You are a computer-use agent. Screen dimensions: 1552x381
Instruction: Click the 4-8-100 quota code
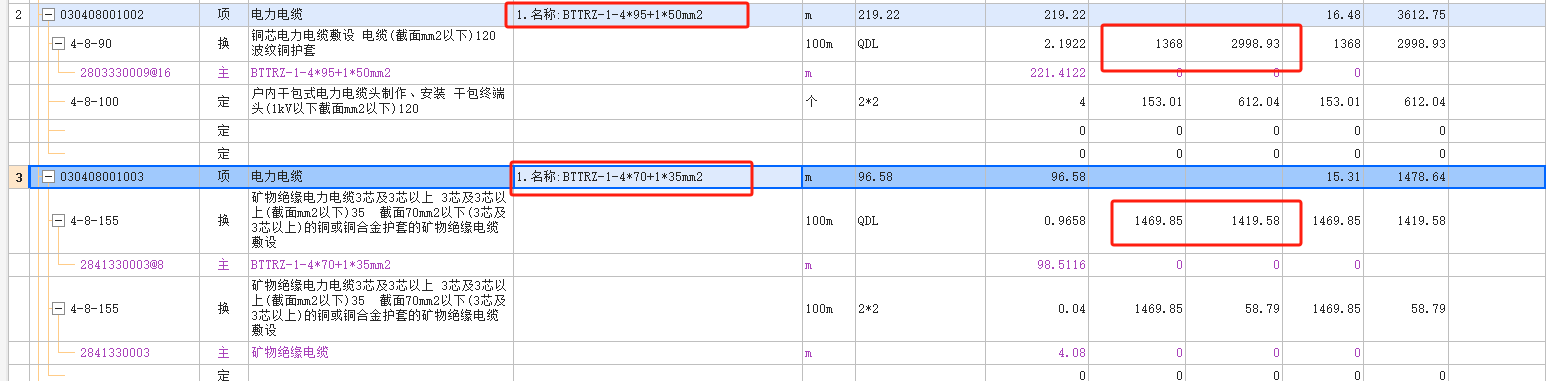[94, 102]
